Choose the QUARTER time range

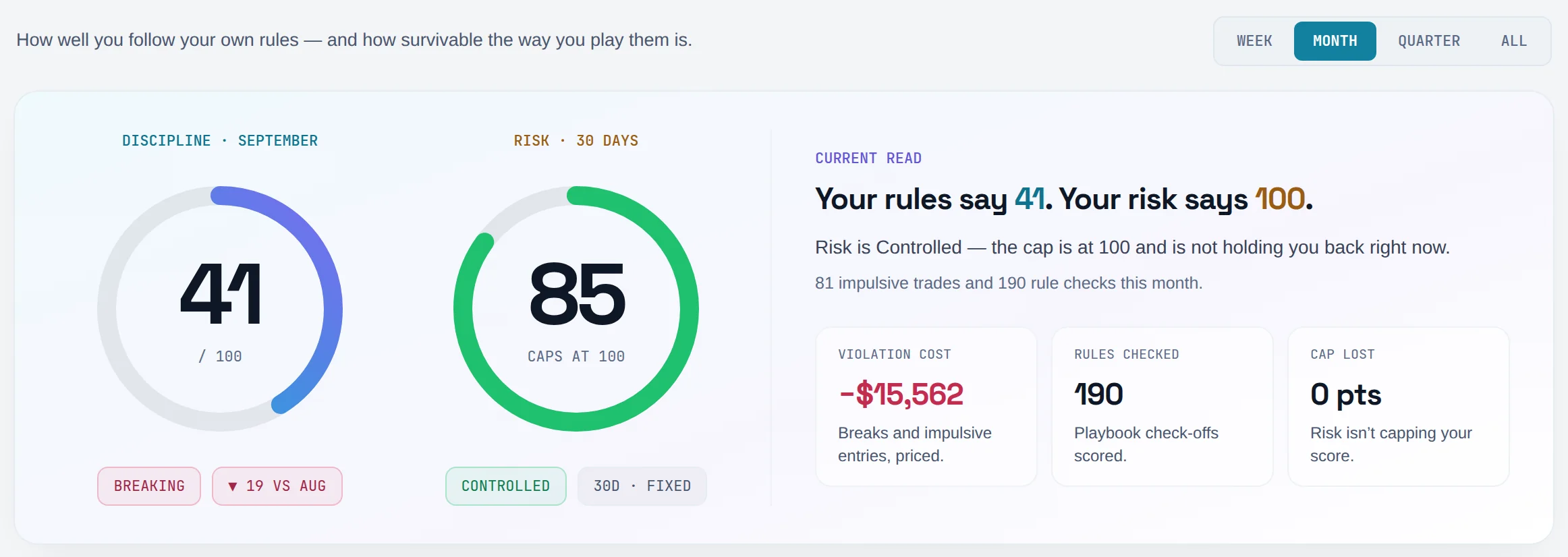click(1429, 41)
